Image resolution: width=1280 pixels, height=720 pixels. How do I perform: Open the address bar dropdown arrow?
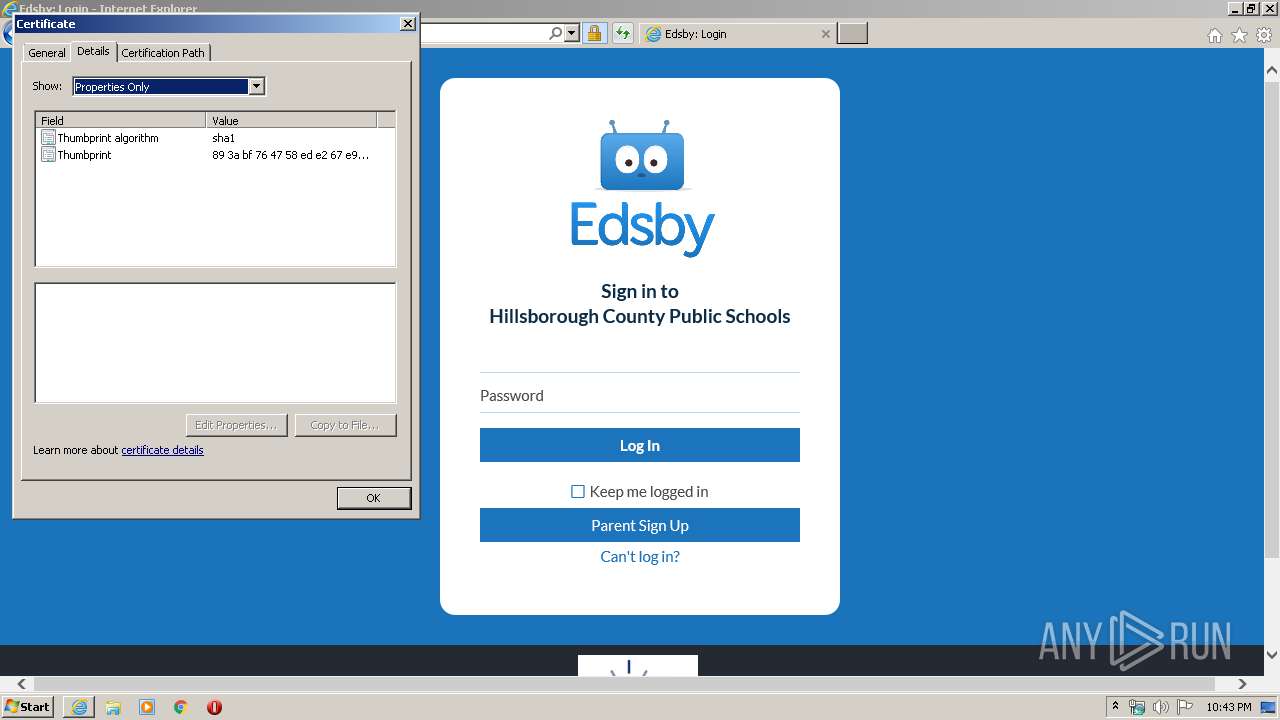[572, 34]
